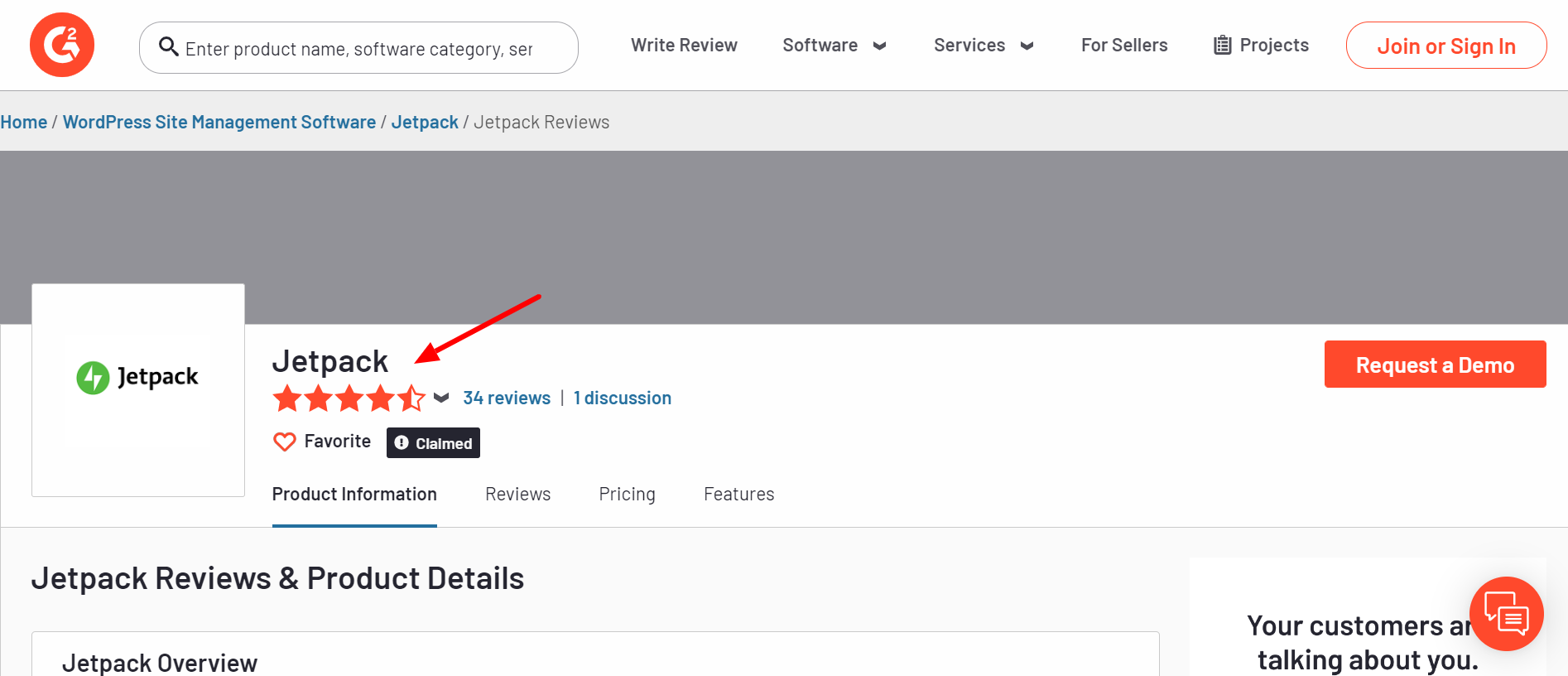Click the star rating icons
Viewport: 1568px width, 676px height.
click(349, 398)
